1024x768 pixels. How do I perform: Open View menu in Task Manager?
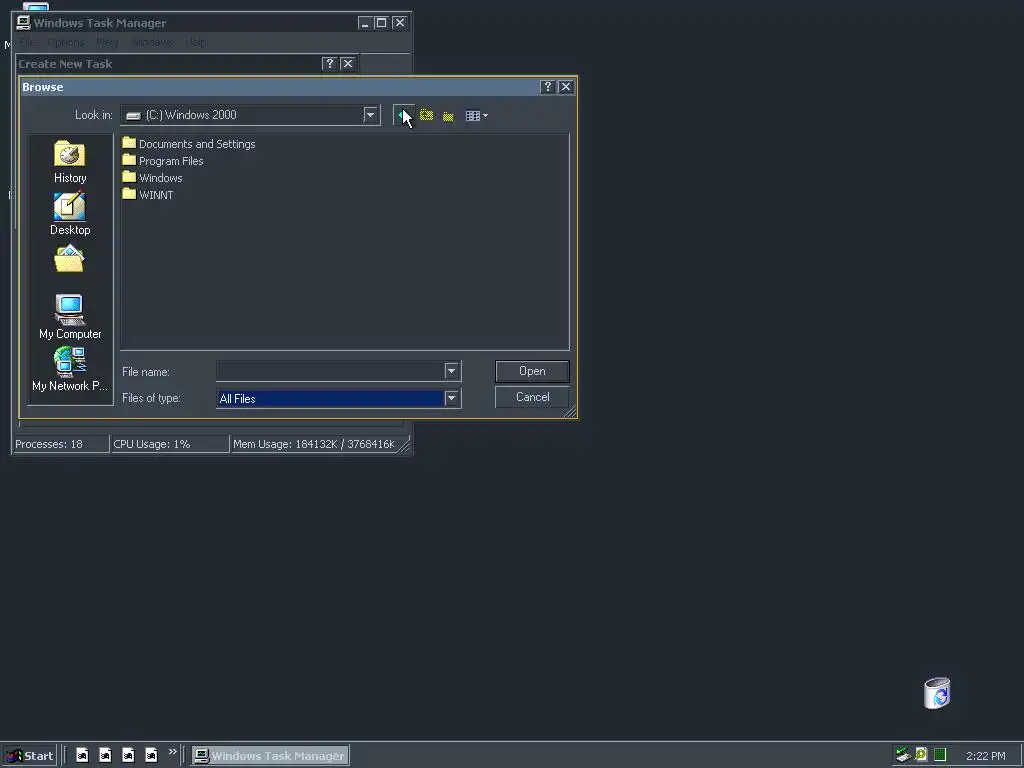coord(107,42)
